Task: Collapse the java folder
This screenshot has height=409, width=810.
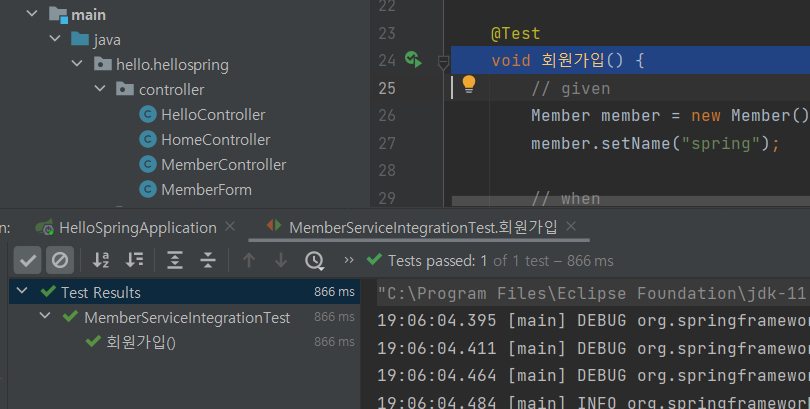Action: click(x=55, y=38)
